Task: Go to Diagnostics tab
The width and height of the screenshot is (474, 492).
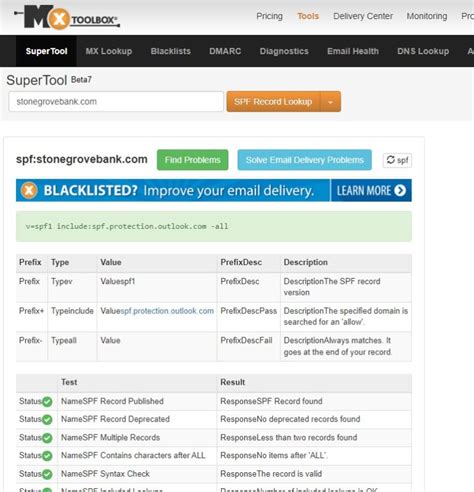Action: tap(284, 51)
